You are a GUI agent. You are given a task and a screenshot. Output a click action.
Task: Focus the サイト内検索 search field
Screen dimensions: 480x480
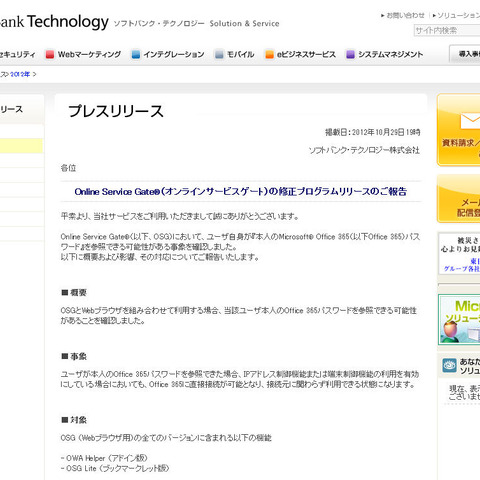tap(447, 31)
